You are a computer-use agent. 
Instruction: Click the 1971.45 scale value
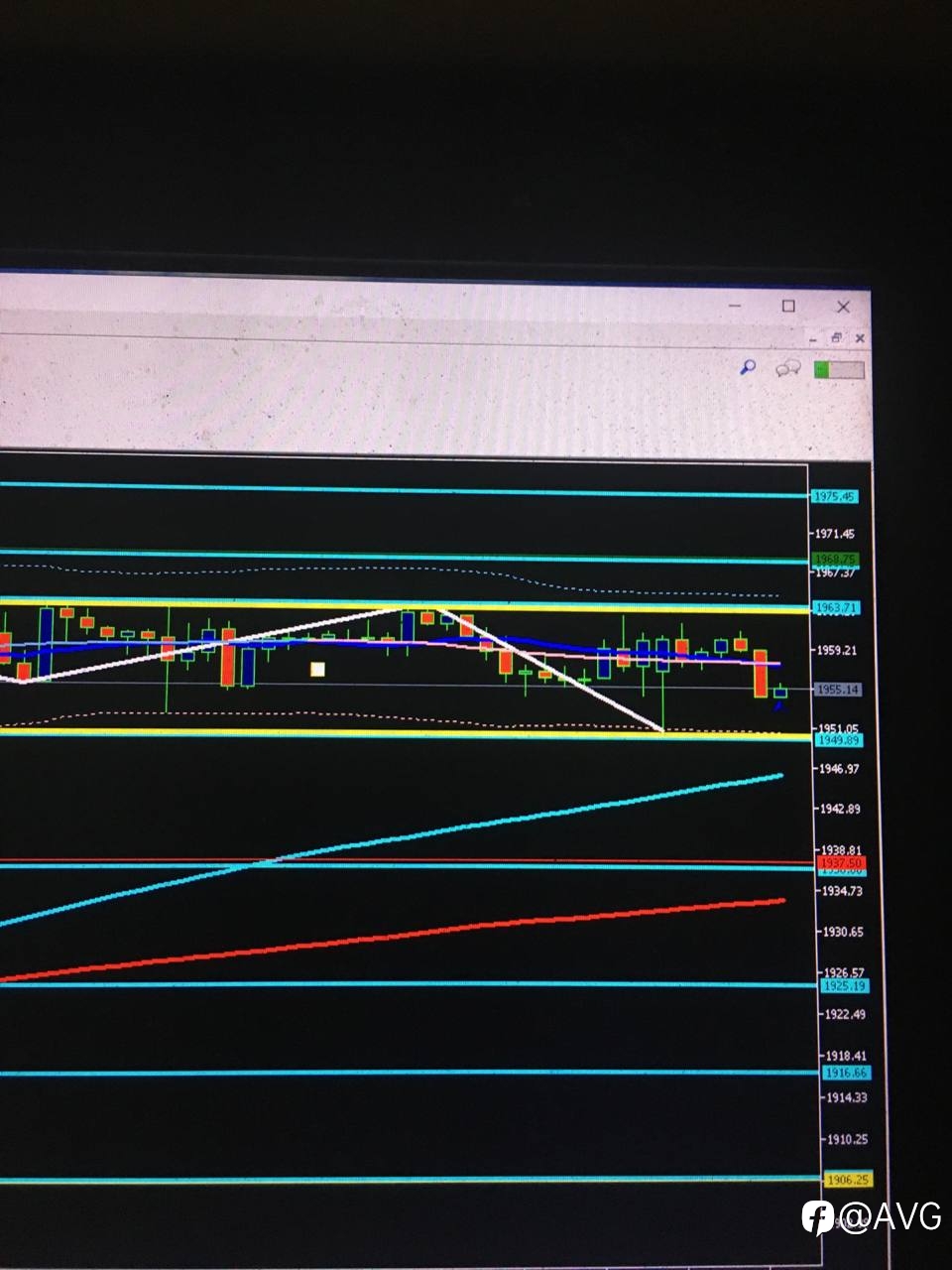pos(835,534)
